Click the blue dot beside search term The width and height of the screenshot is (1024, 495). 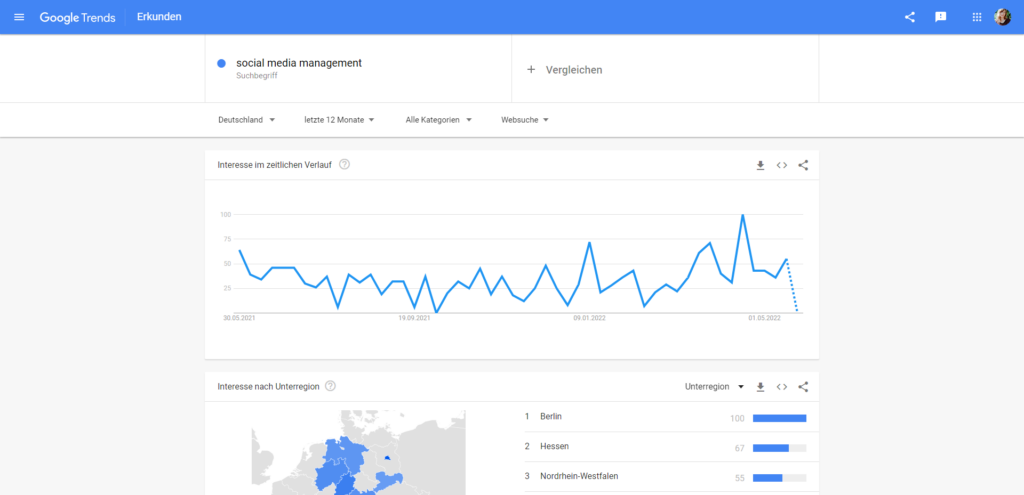(x=221, y=63)
